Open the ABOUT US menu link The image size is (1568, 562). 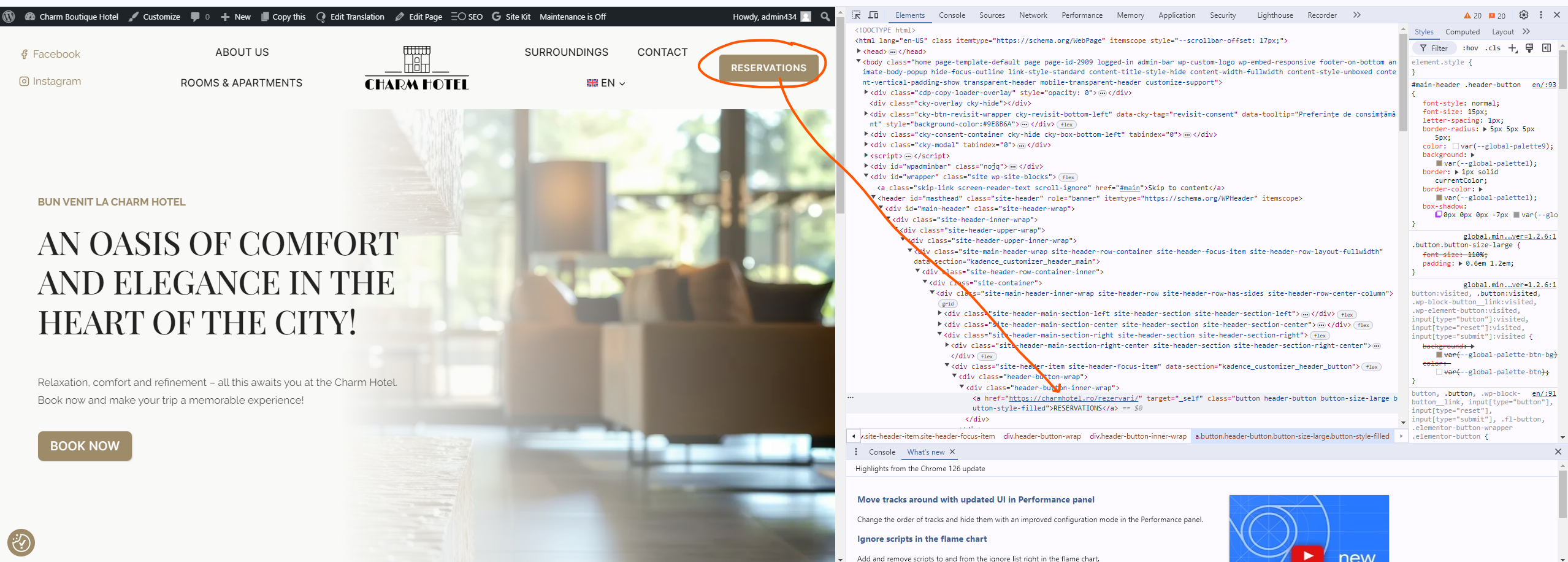click(242, 52)
